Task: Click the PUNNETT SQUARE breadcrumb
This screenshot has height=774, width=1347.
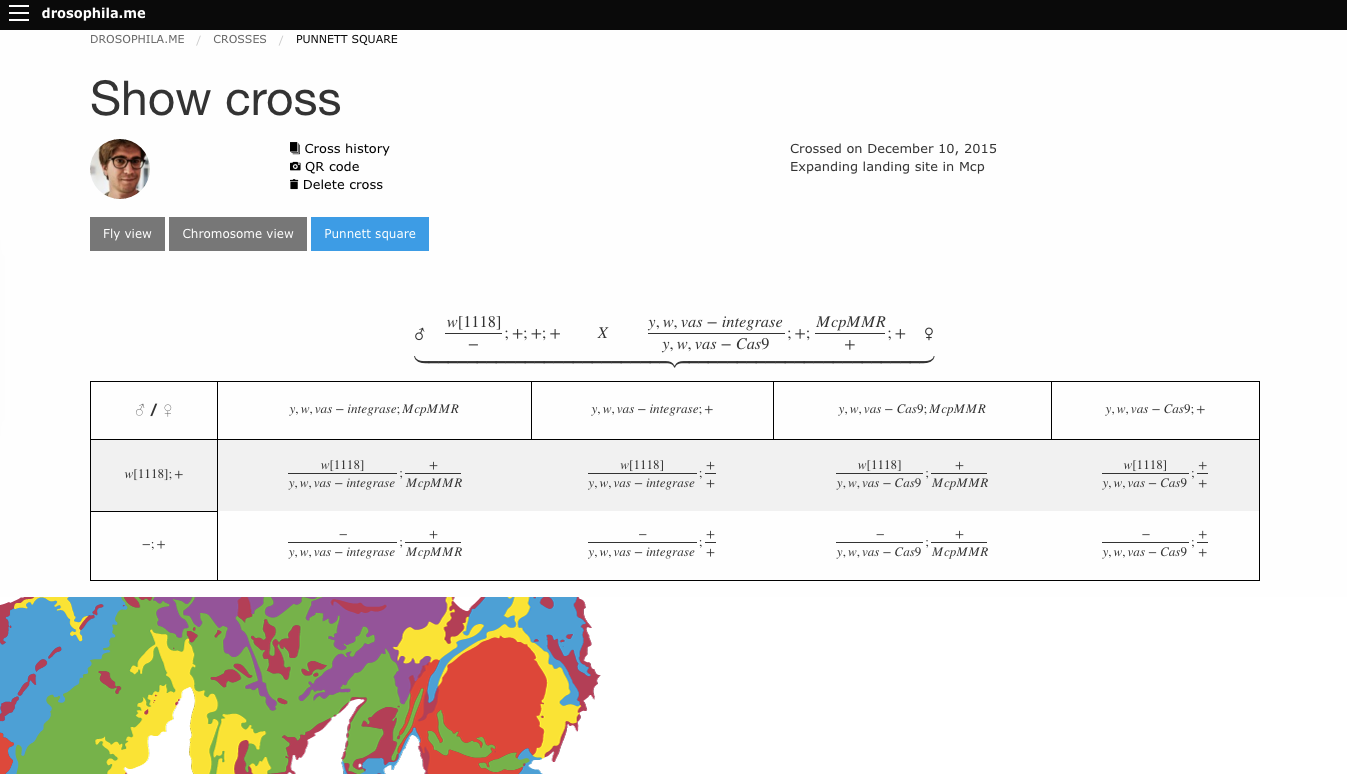Action: [346, 40]
